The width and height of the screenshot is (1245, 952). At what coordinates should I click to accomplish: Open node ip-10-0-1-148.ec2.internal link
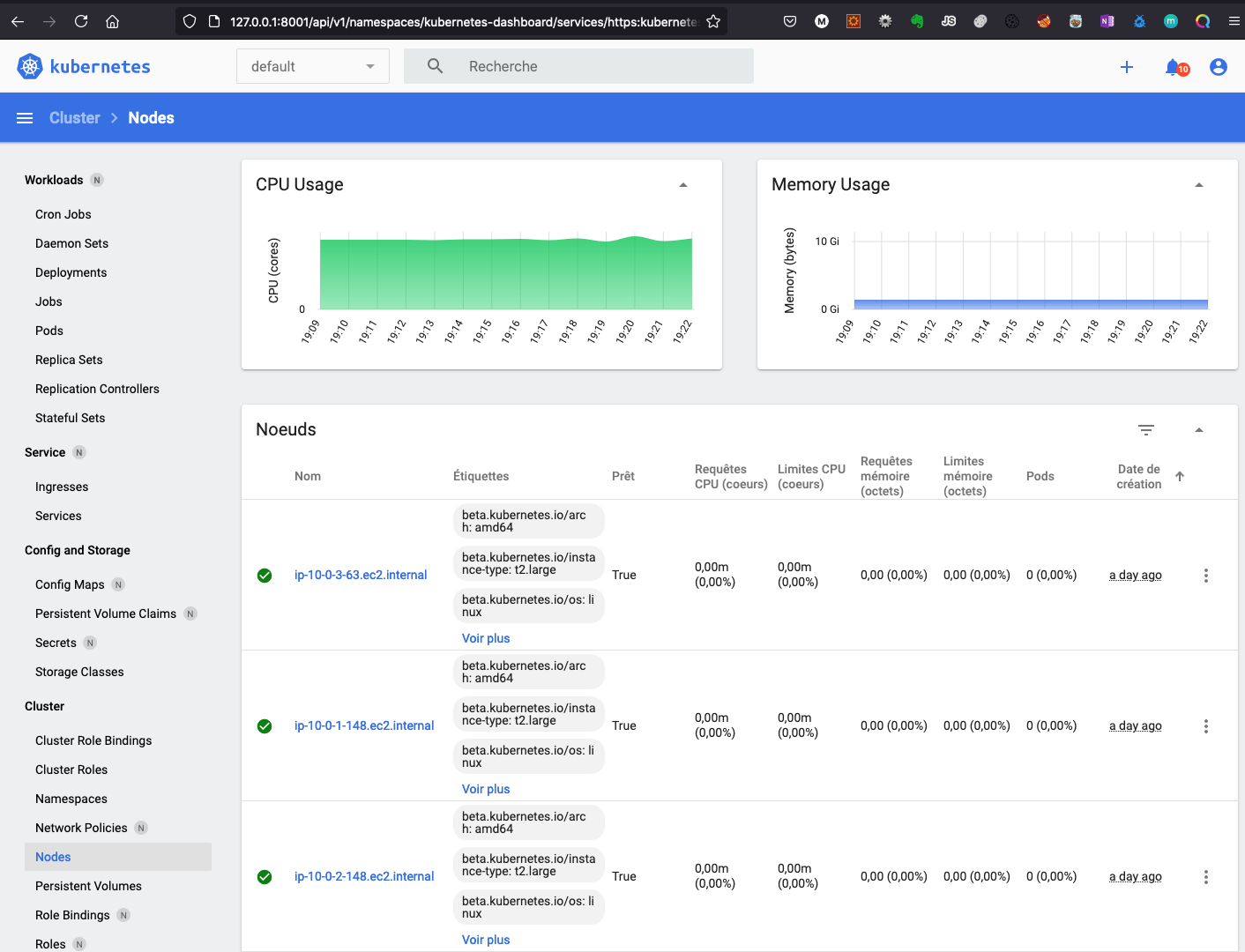coord(364,725)
